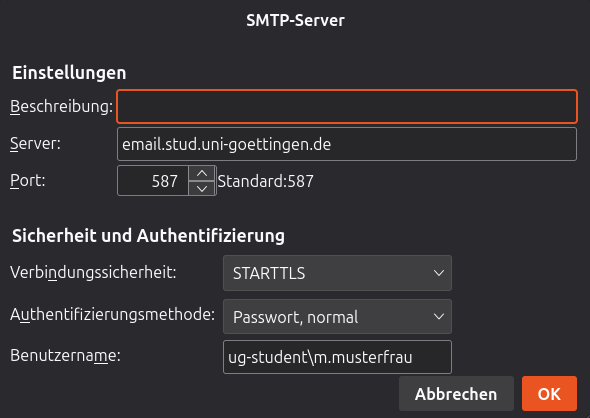Image resolution: width=590 pixels, height=418 pixels.
Task: Click the Server label
Action: click(x=35, y=143)
